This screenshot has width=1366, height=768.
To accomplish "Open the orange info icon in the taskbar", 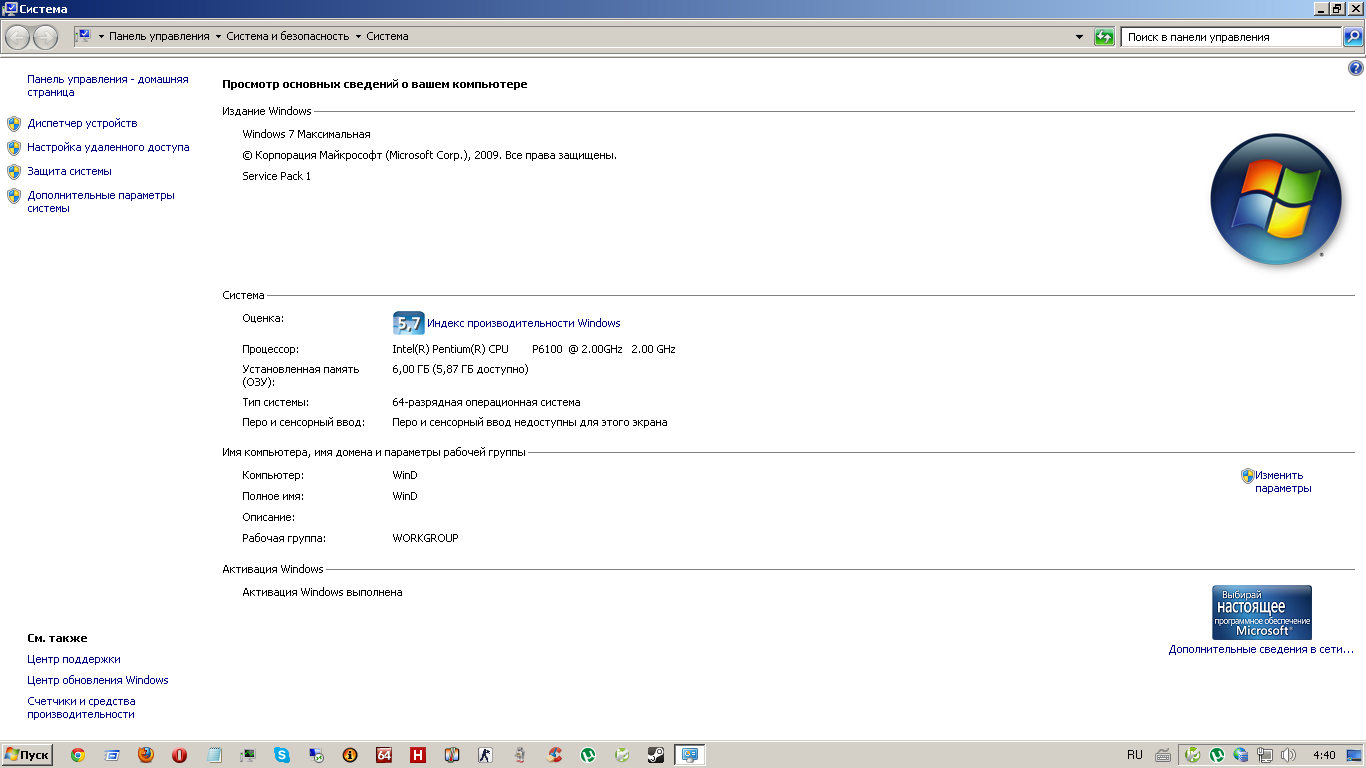I will [350, 755].
